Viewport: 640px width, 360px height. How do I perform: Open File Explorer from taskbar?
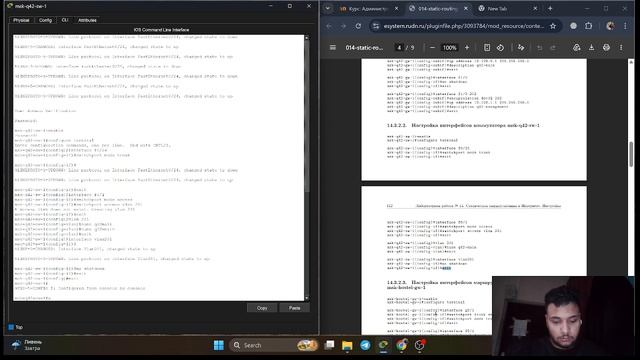(347, 345)
